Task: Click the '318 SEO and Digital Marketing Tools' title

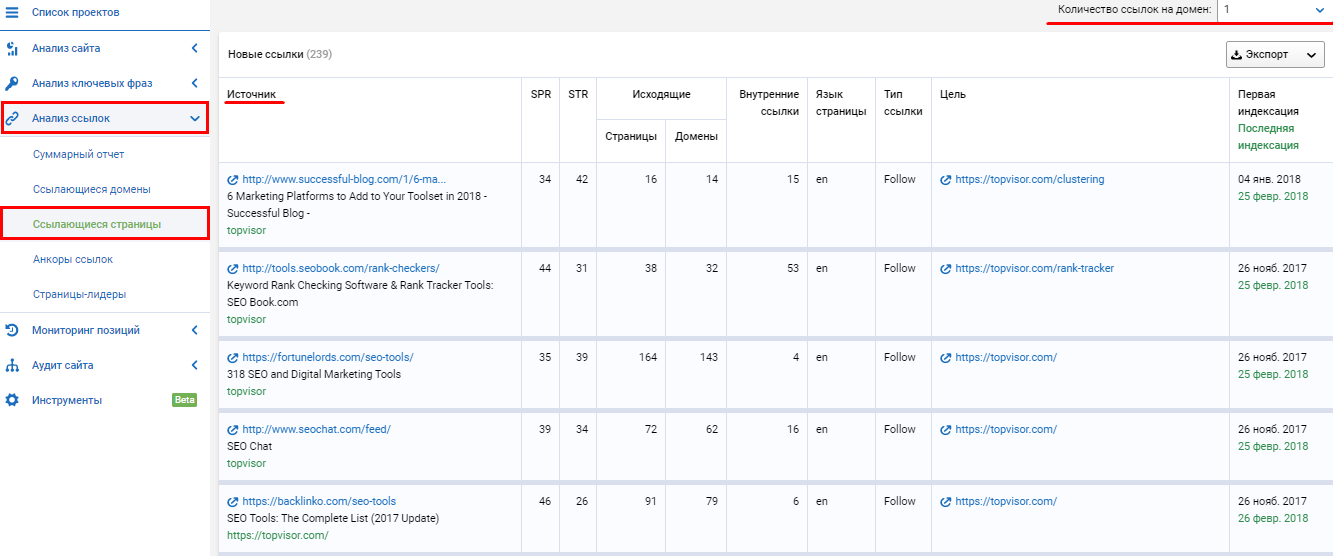Action: pyautogui.click(x=314, y=375)
